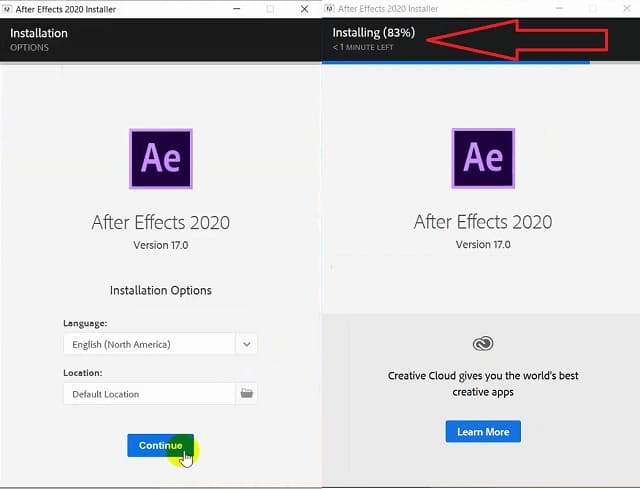Click the 'Installation' header in left window
The image size is (640, 489).
pyautogui.click(x=39, y=33)
